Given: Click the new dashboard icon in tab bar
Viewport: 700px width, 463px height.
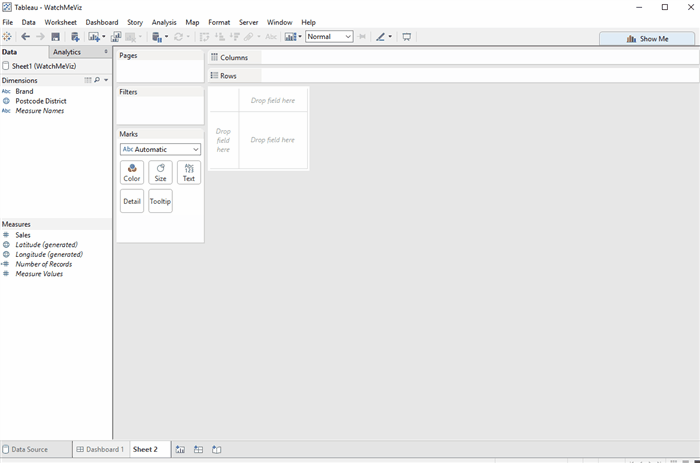Looking at the screenshot, I should [198, 449].
